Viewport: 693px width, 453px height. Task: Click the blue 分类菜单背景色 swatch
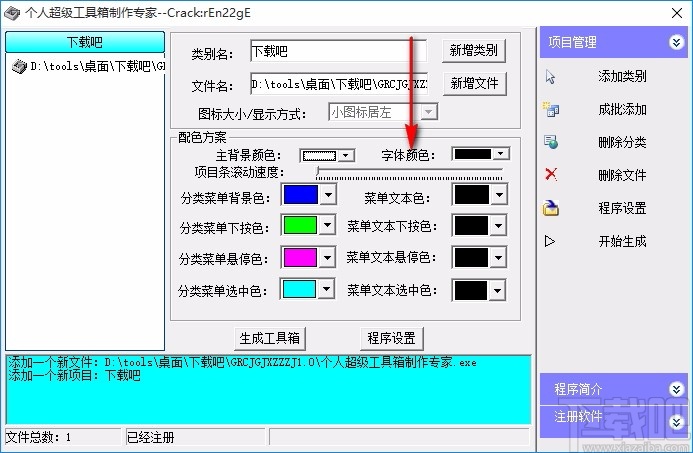pyautogui.click(x=301, y=195)
